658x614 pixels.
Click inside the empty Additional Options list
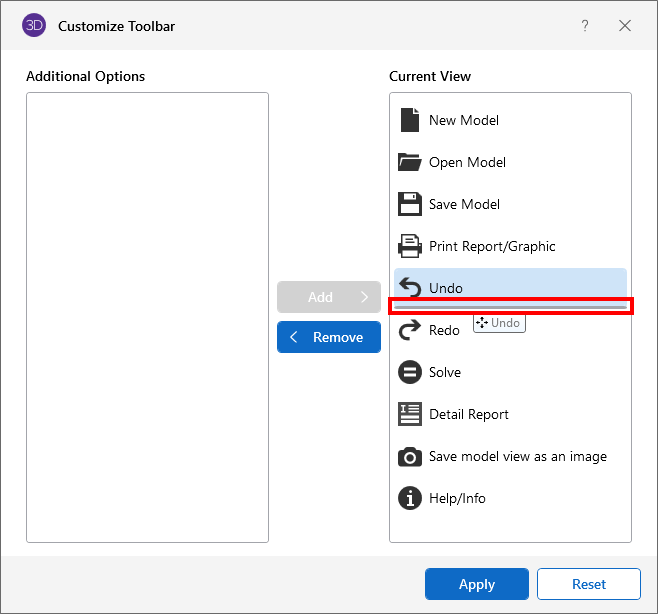pos(147,317)
